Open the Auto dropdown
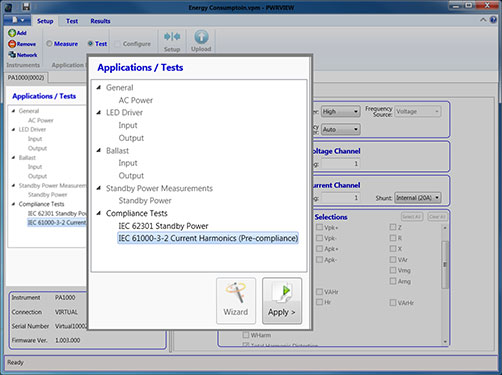Screen dimensions: 502x375 tap(341, 129)
